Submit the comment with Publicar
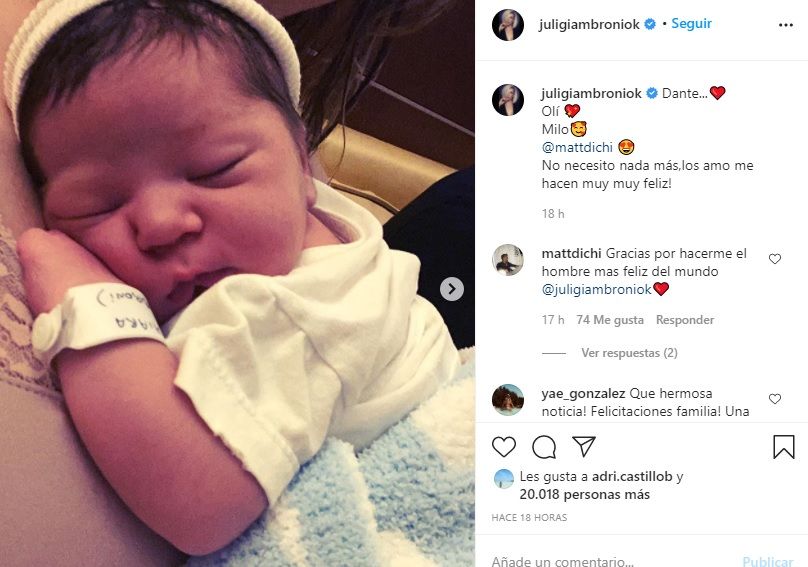Image resolution: width=808 pixels, height=567 pixels. pyautogui.click(x=768, y=561)
